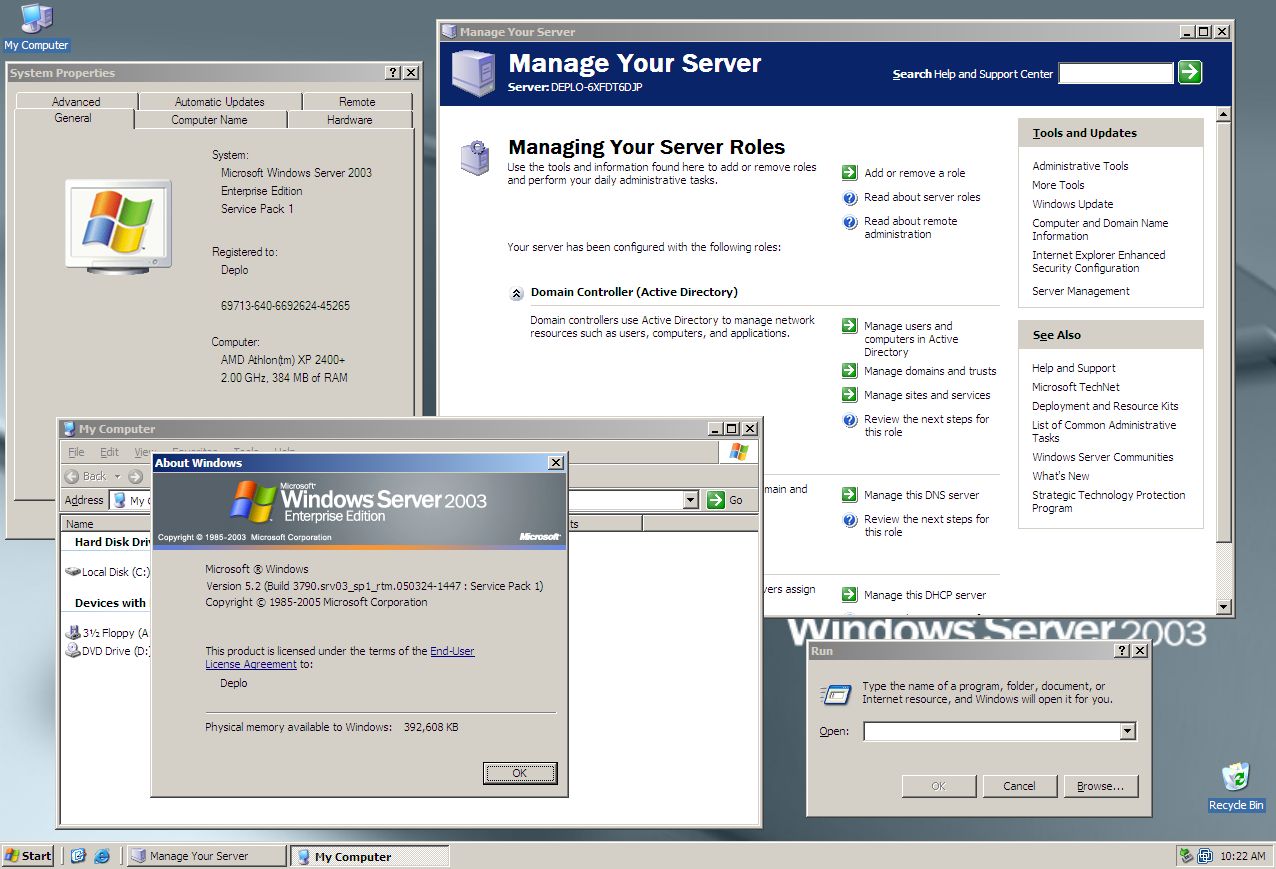Open Edit menu in My Computer window
This screenshot has height=869, width=1276.
(x=109, y=452)
